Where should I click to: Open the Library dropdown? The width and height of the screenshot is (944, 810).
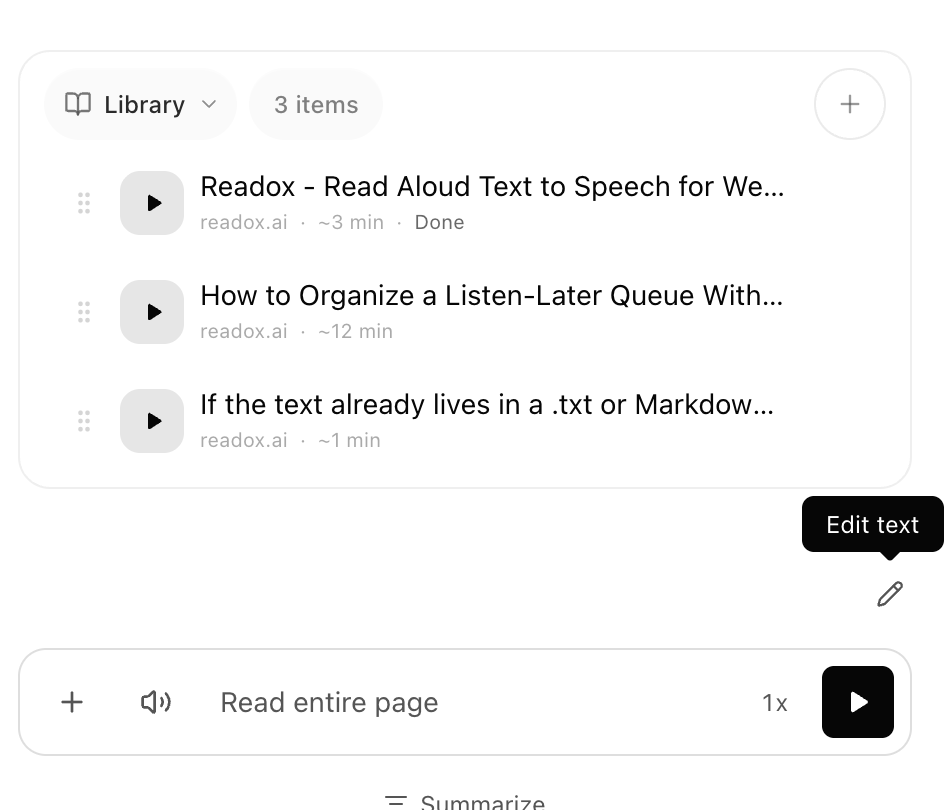(x=140, y=104)
